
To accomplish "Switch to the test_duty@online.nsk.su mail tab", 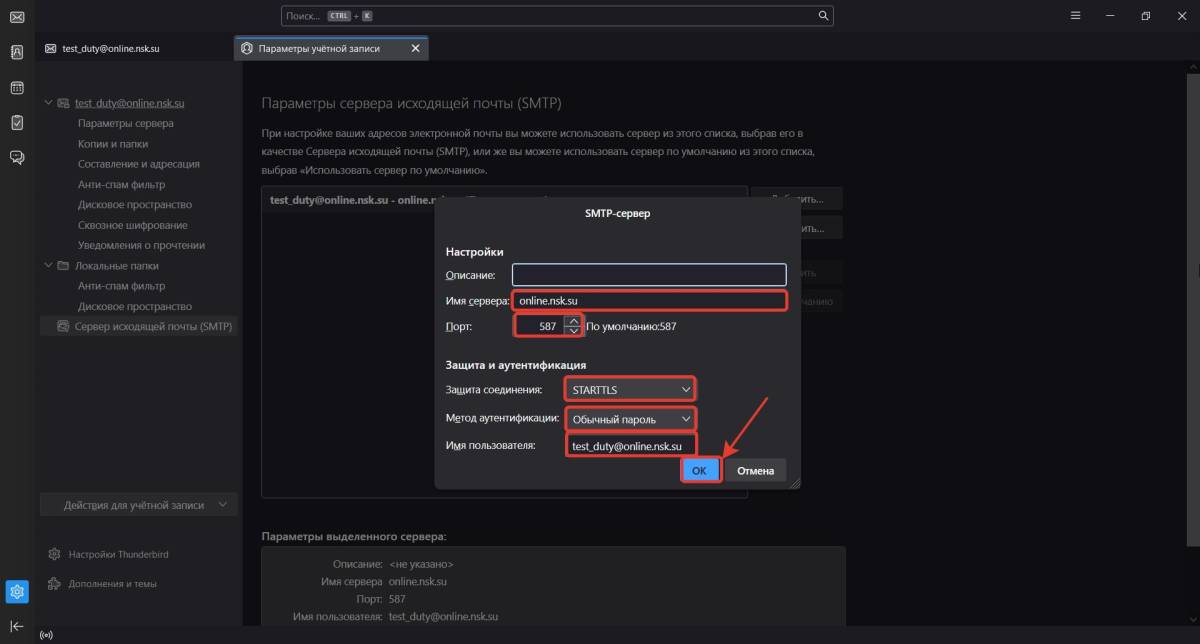I will [110, 48].
